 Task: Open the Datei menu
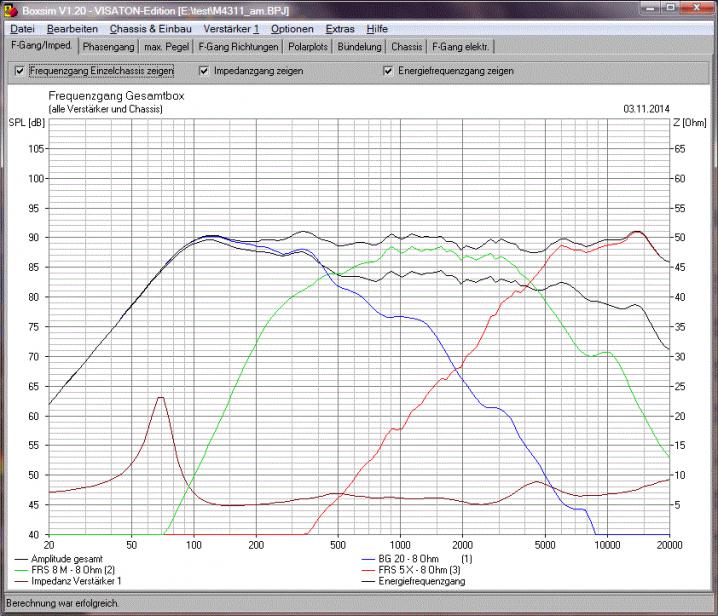coord(22,29)
